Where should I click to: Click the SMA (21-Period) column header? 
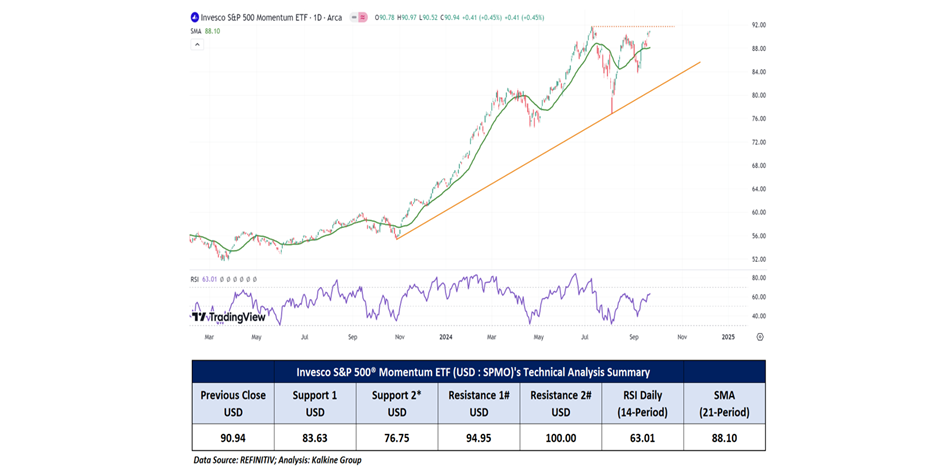(724, 405)
